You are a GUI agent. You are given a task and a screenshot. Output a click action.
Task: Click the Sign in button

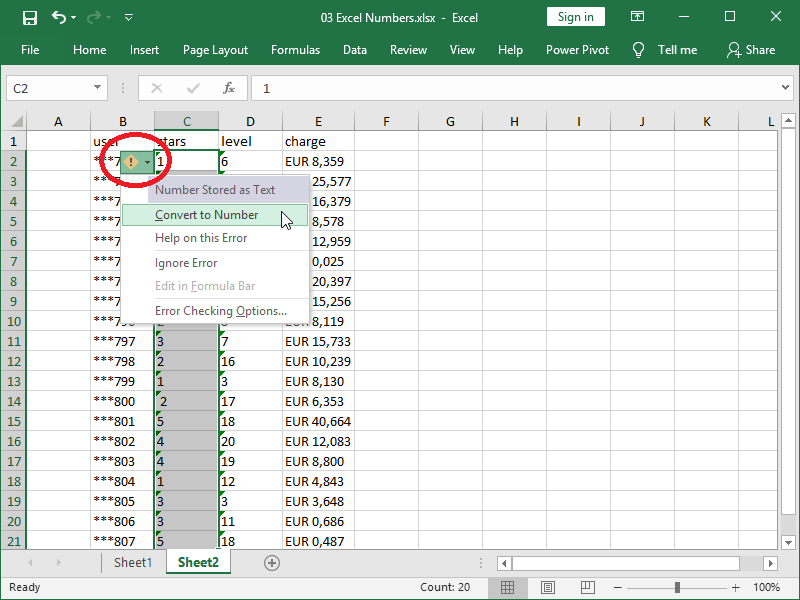coord(575,16)
